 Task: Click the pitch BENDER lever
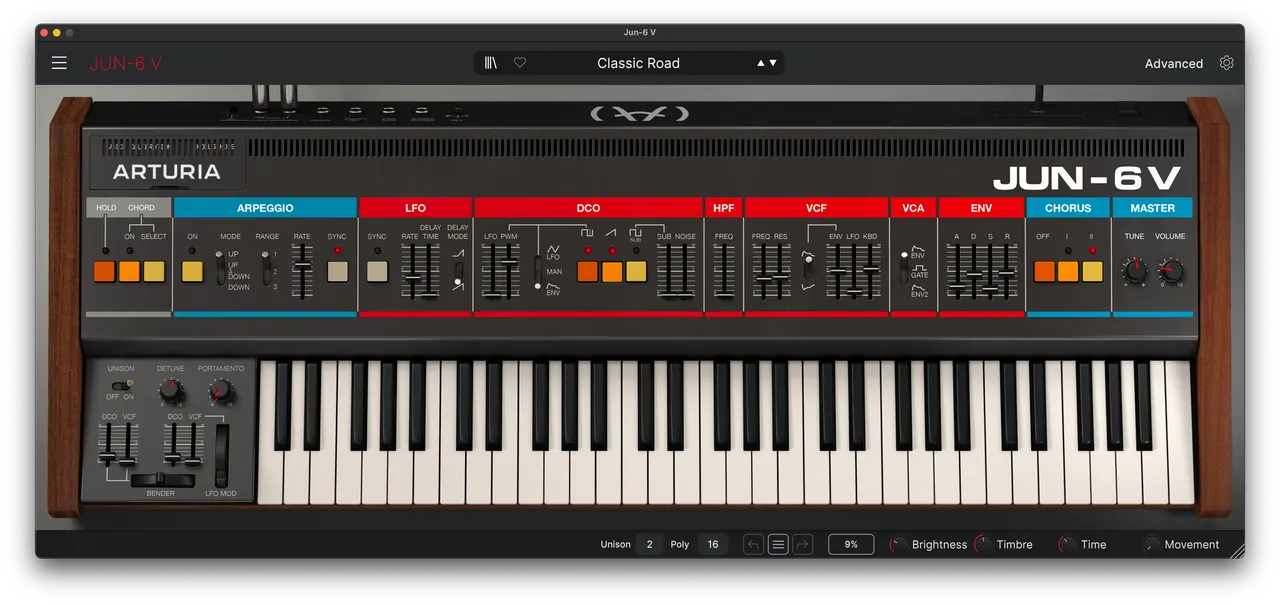(x=161, y=479)
